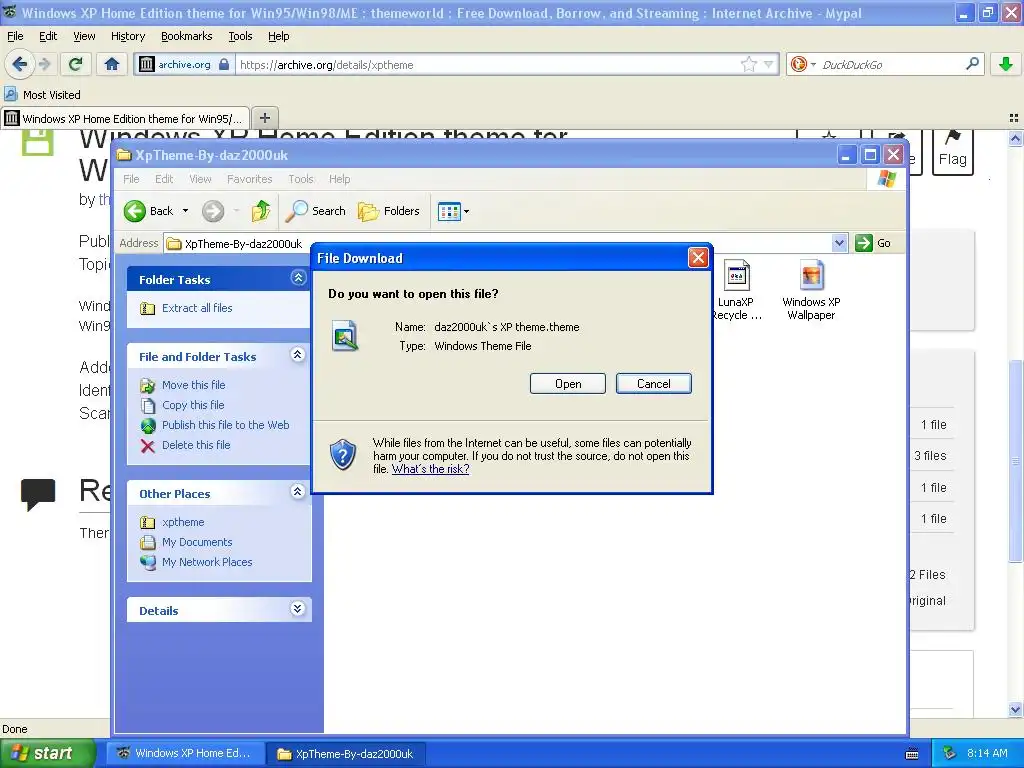This screenshot has width=1024, height=768.
Task: Open the browser Edit menu
Action: click(x=48, y=36)
